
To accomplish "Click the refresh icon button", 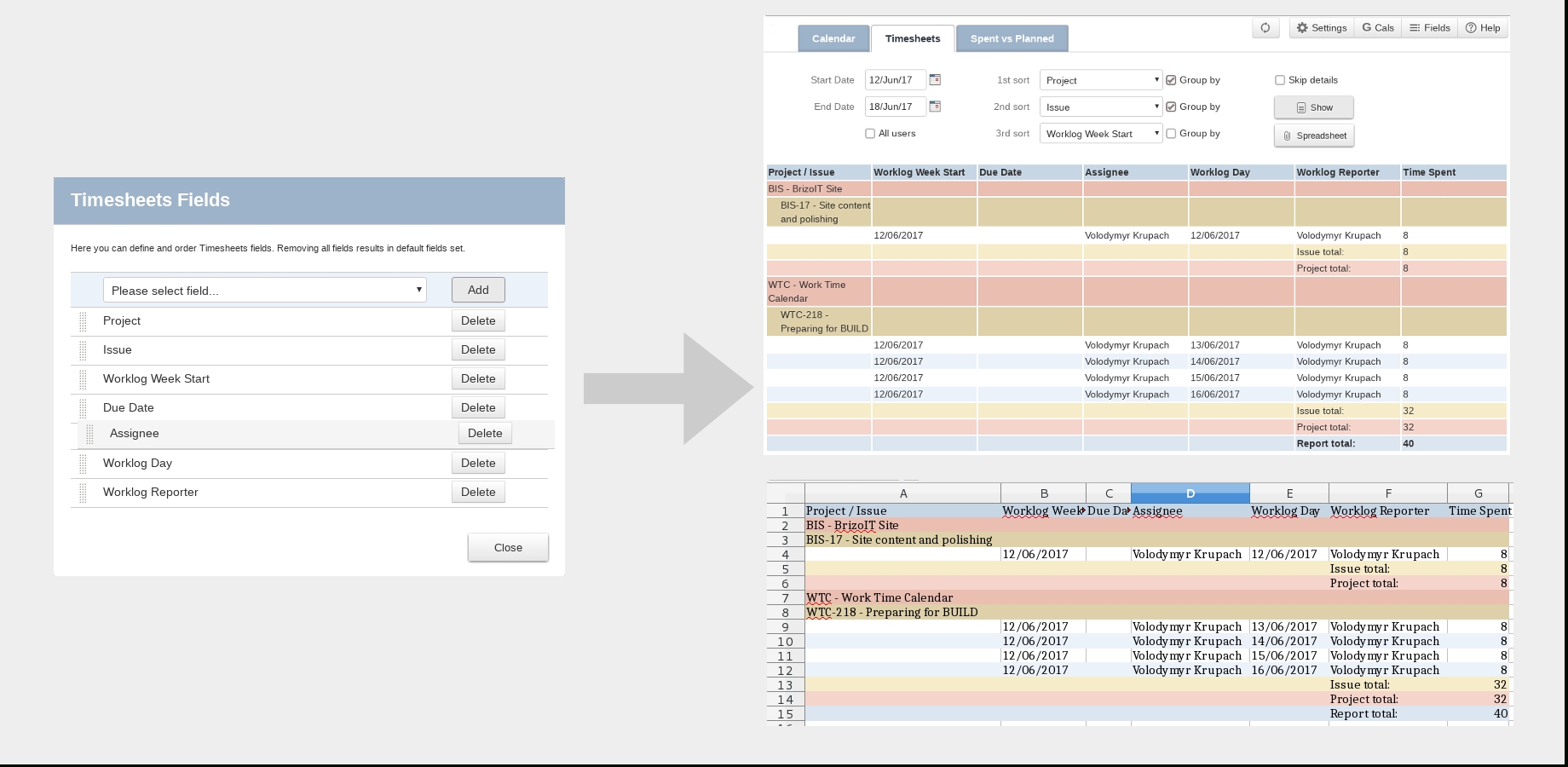I will [1265, 28].
